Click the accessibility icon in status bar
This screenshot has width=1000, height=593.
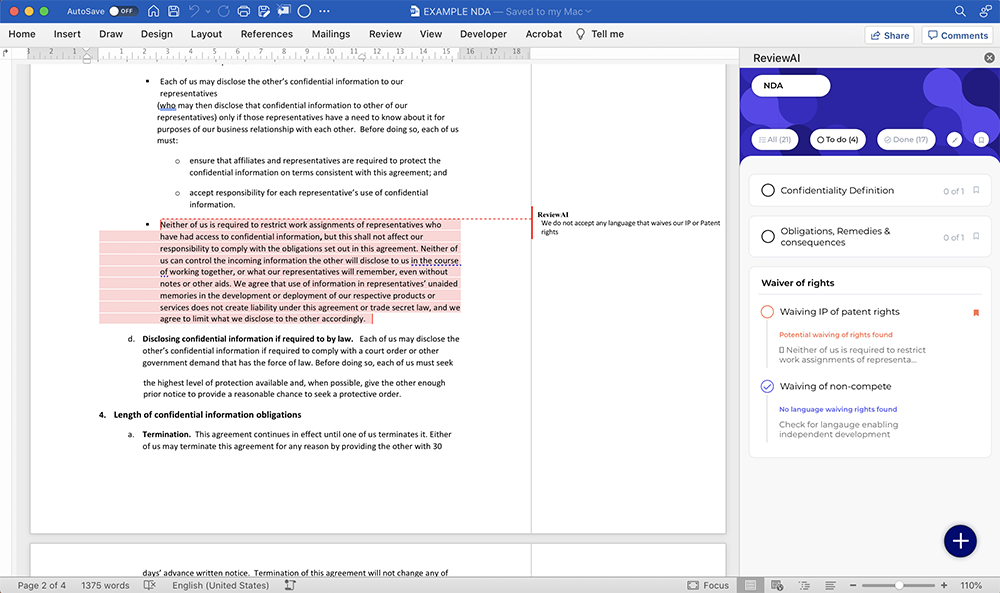(290, 585)
